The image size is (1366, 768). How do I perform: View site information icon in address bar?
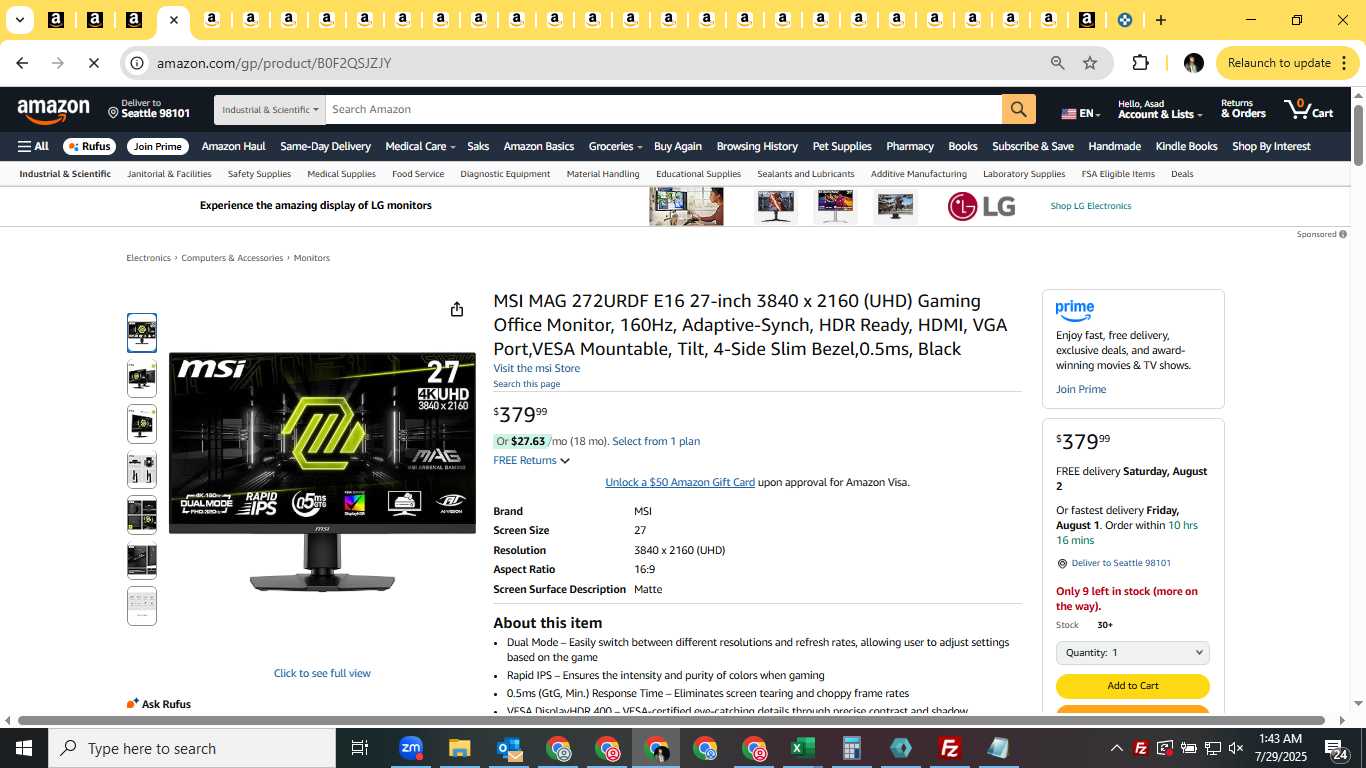pyautogui.click(x=137, y=63)
